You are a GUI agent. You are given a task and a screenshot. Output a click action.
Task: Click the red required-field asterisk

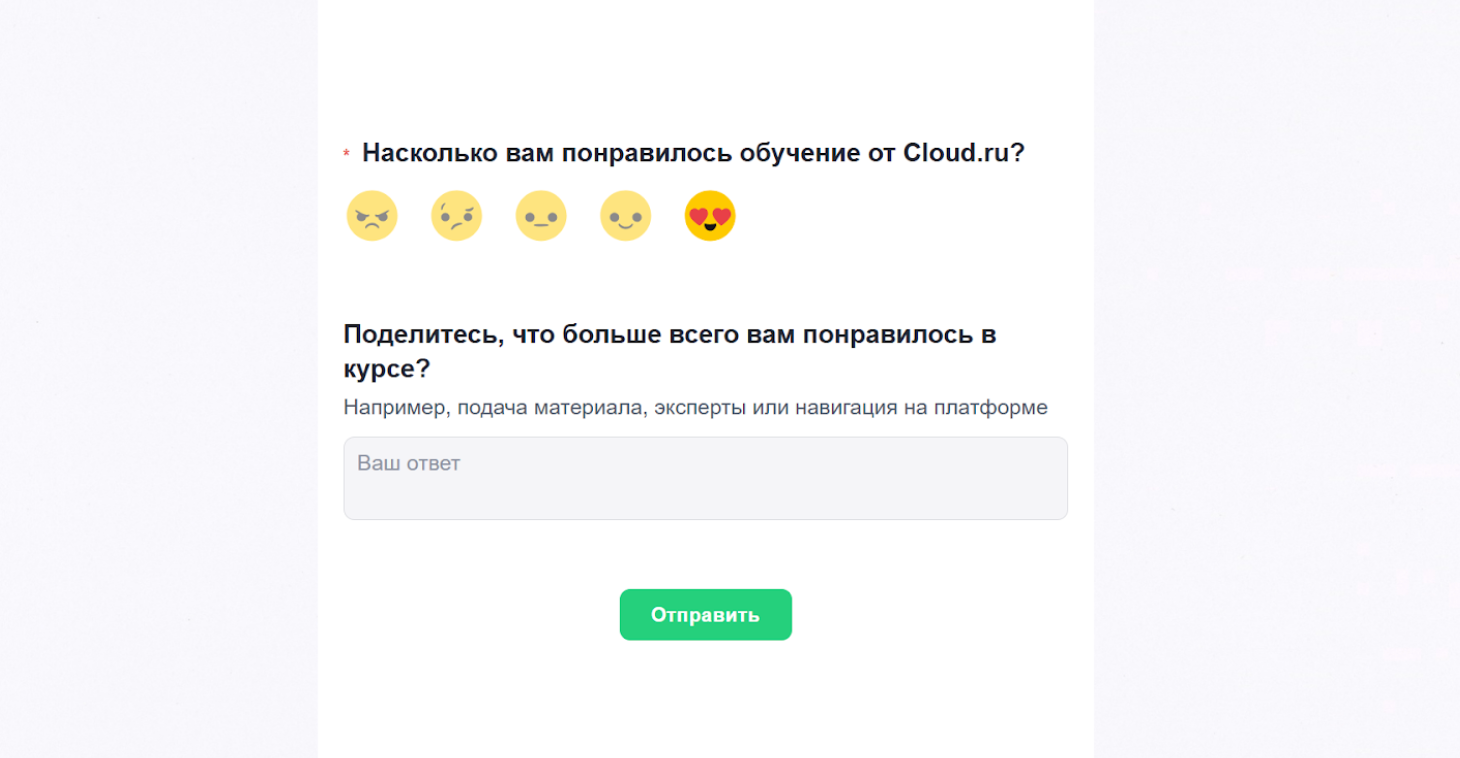click(346, 155)
